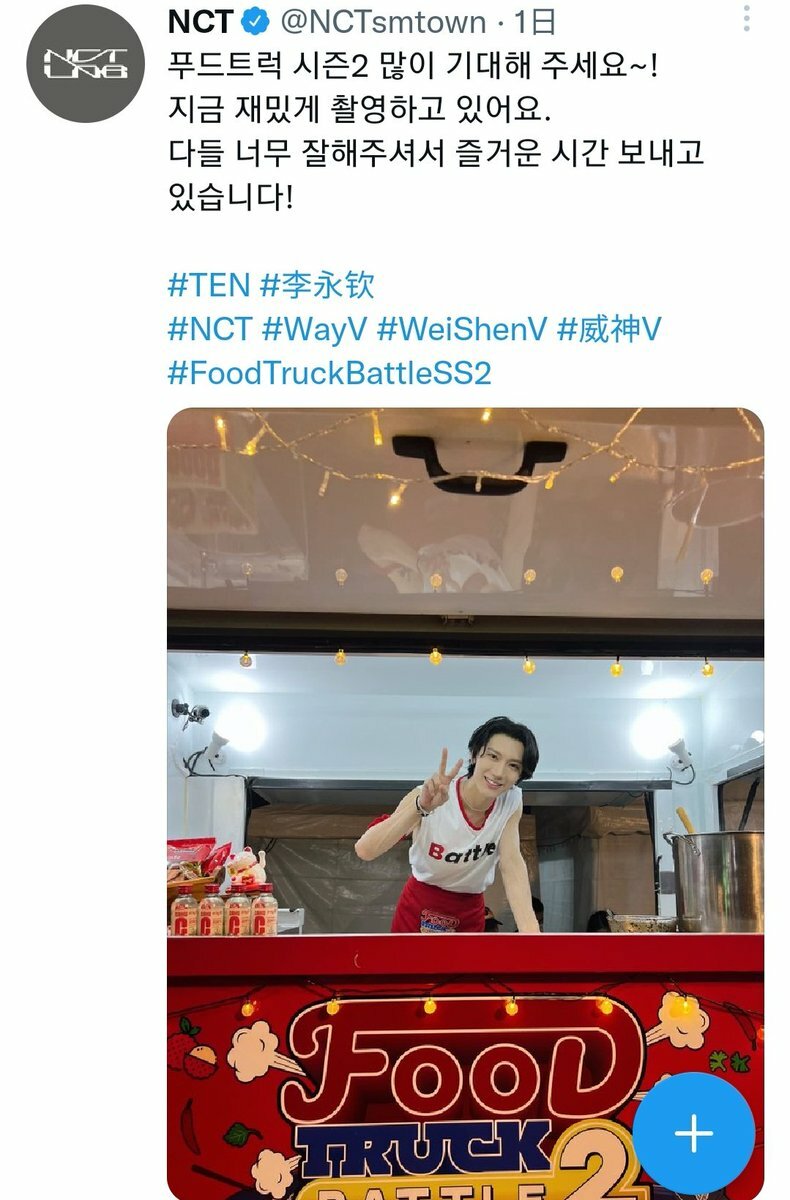Image resolution: width=790 pixels, height=1200 pixels.
Task: Open the #NCT hashtag
Action: (209, 329)
